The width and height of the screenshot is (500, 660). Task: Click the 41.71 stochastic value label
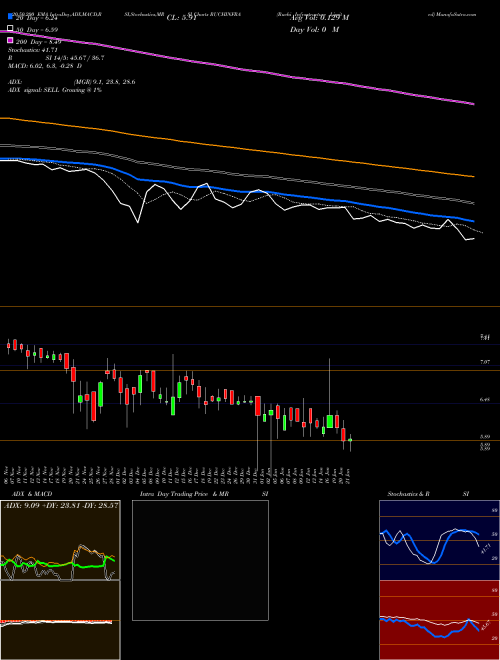tap(485, 548)
